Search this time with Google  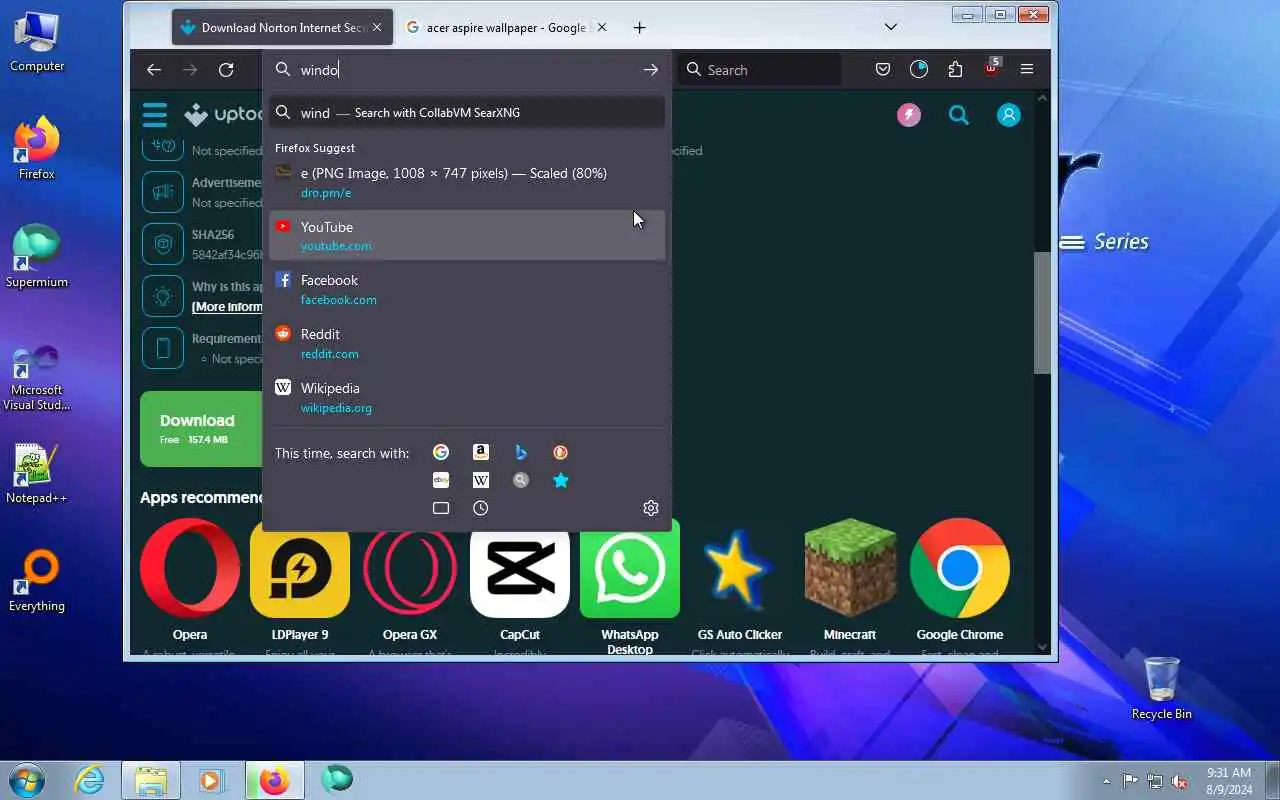pyautogui.click(x=441, y=453)
